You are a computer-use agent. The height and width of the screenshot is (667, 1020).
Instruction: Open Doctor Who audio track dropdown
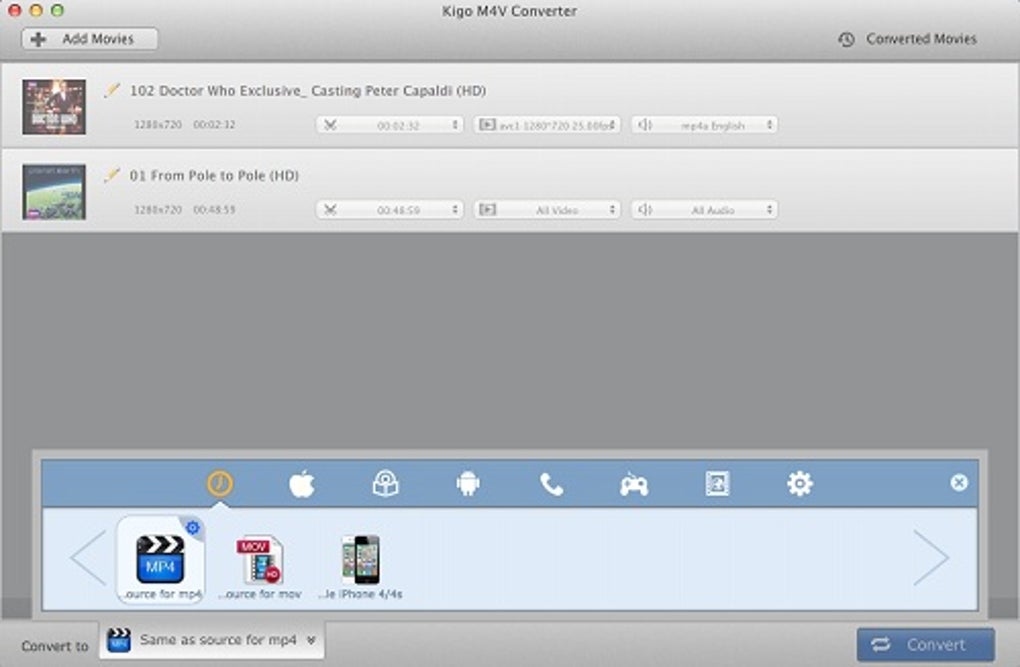pos(705,125)
